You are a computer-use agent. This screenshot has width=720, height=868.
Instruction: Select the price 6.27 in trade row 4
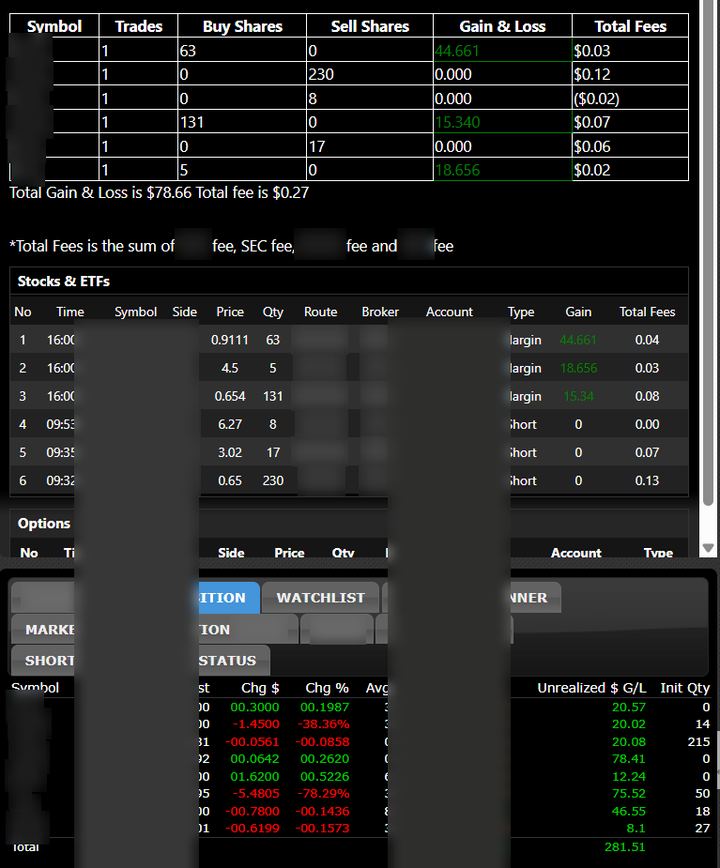pyautogui.click(x=230, y=424)
